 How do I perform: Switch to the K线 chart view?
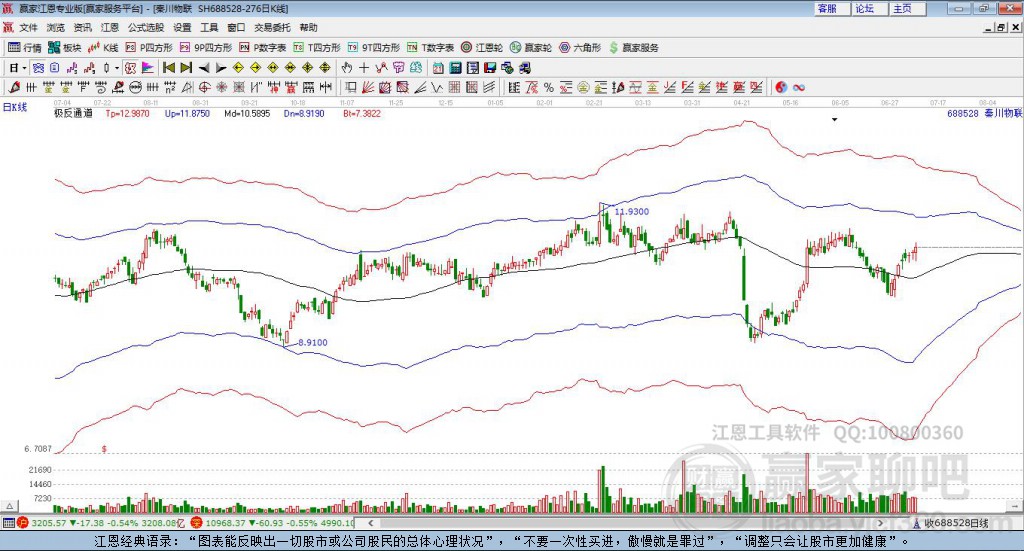[103, 48]
